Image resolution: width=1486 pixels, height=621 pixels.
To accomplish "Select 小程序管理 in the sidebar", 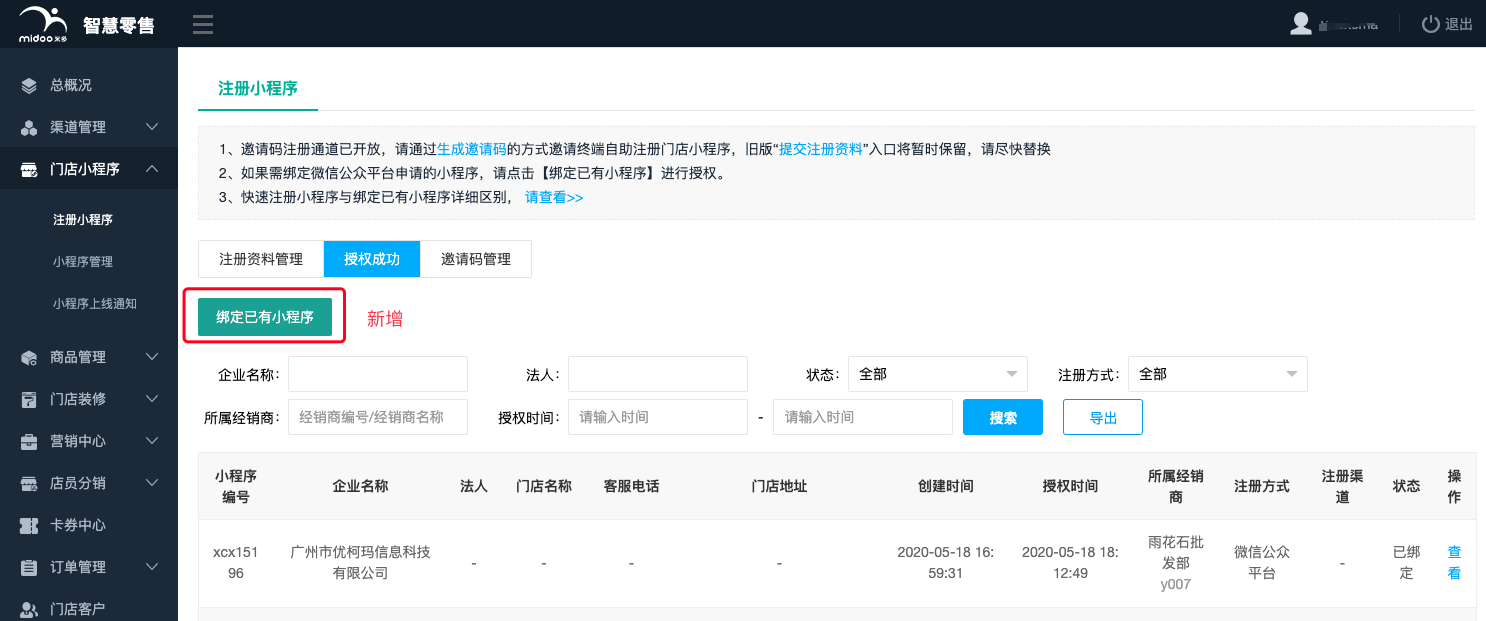I will coord(83,262).
